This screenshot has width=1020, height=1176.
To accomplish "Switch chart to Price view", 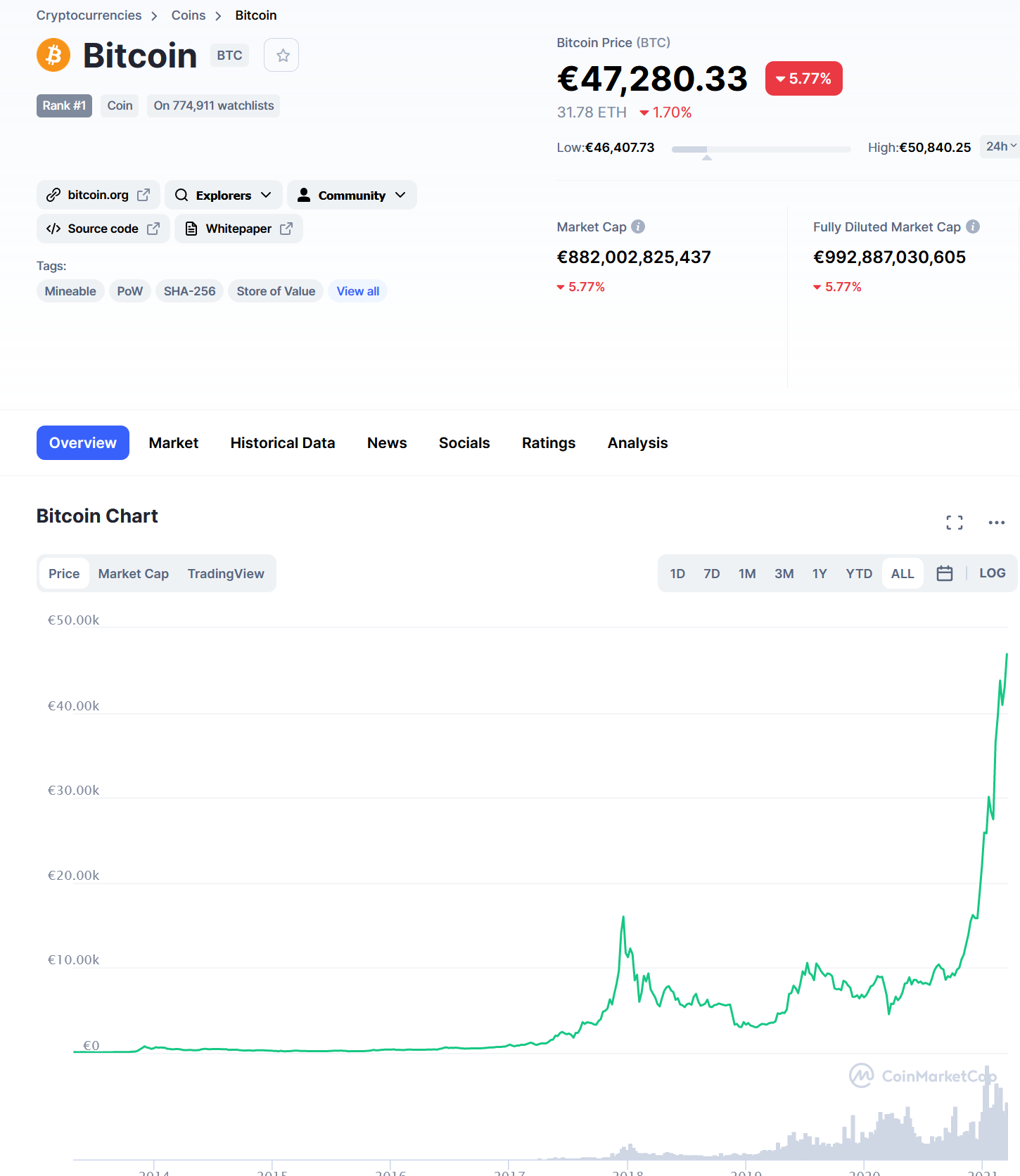I will tap(64, 573).
